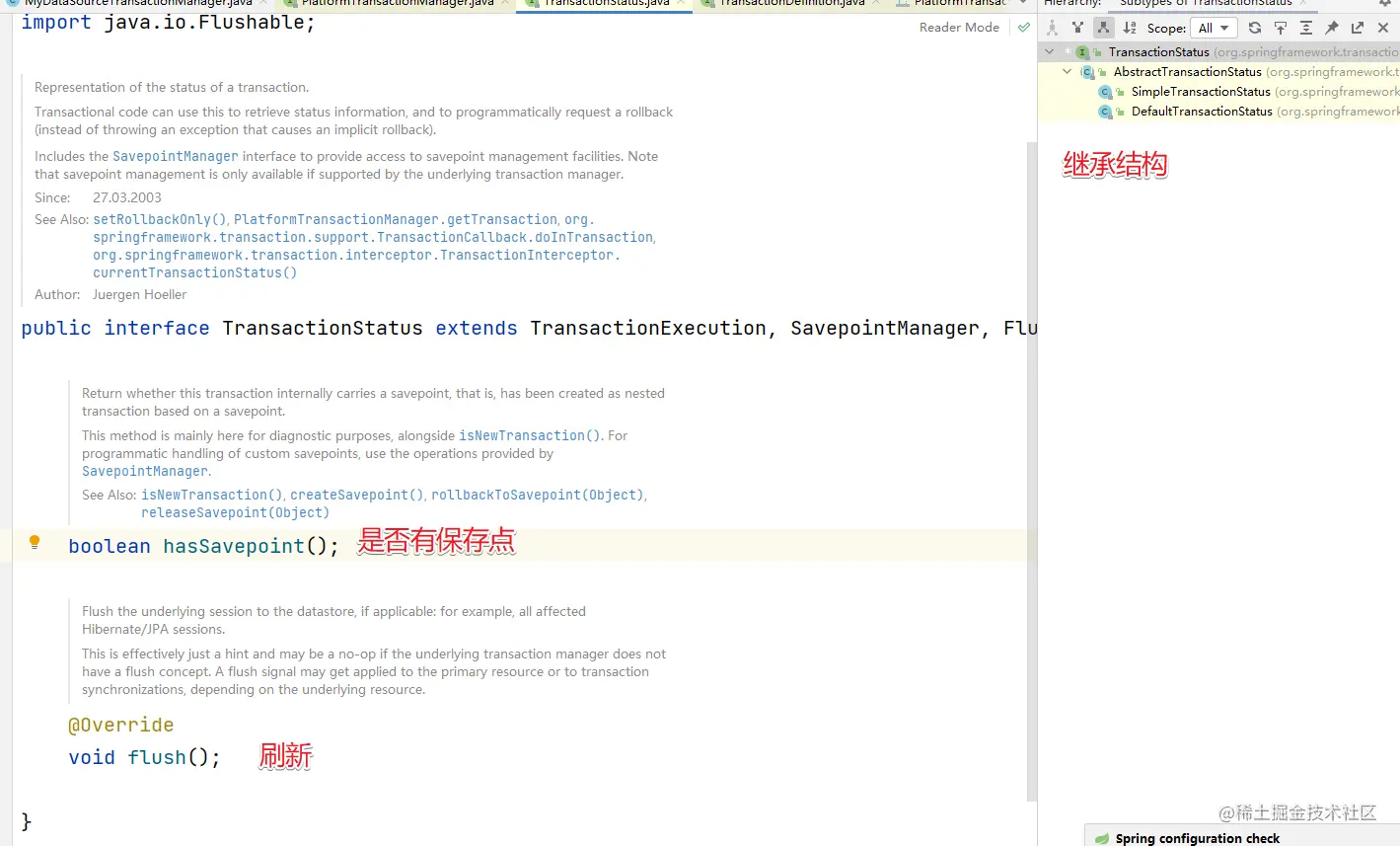This screenshot has width=1400, height=846.
Task: Open the Scope dropdown set to All
Action: [1214, 28]
